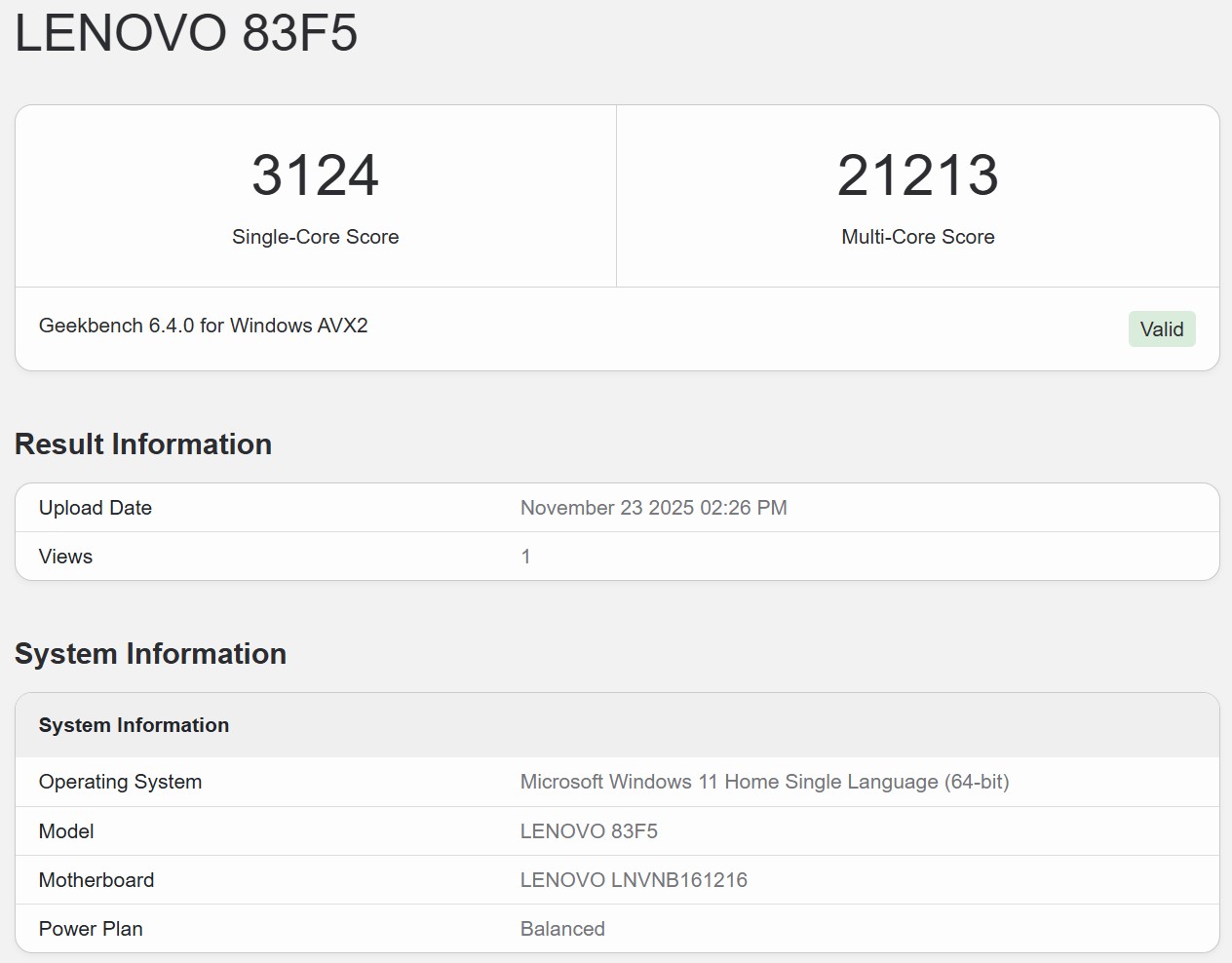Click the Upload Date row label
The width and height of the screenshot is (1232, 963).
coord(96,508)
